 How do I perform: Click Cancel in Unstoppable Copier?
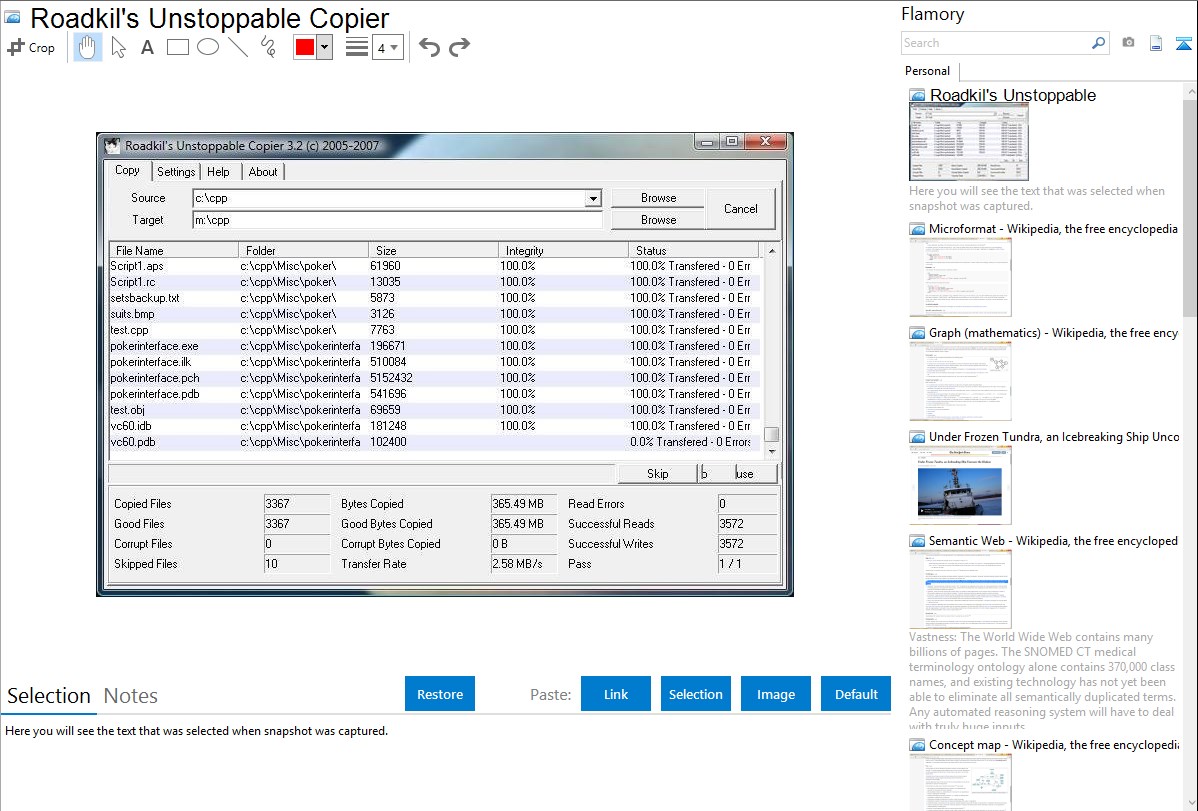(x=740, y=209)
